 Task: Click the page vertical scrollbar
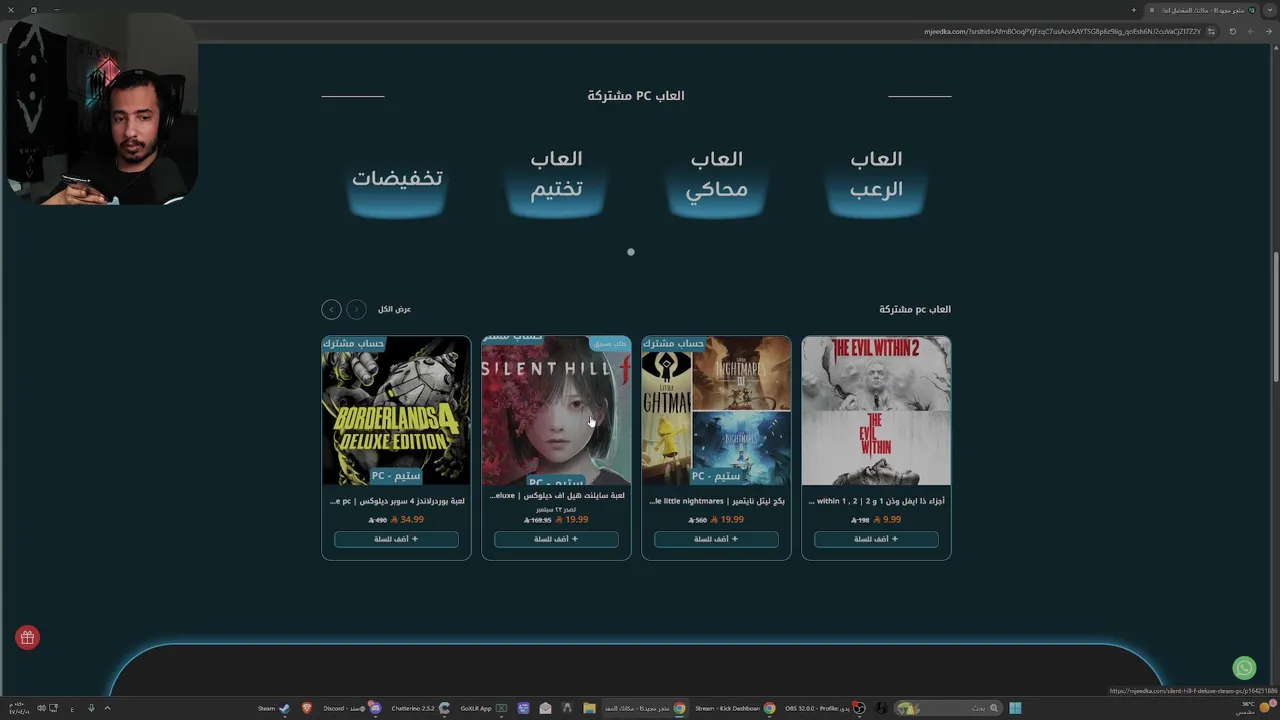[x=1275, y=315]
